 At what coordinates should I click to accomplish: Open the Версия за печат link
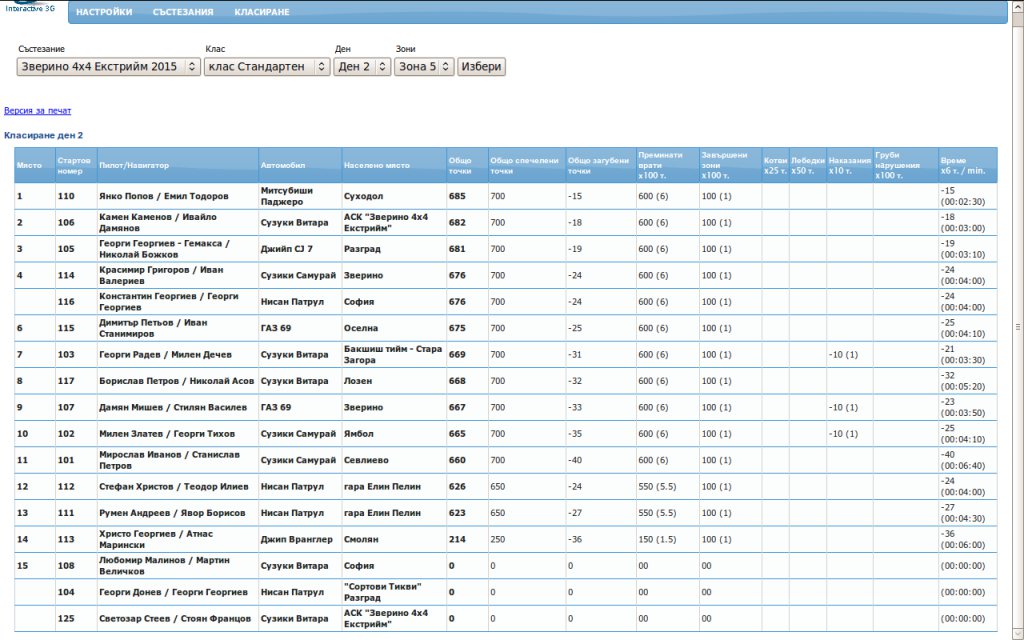[38, 111]
